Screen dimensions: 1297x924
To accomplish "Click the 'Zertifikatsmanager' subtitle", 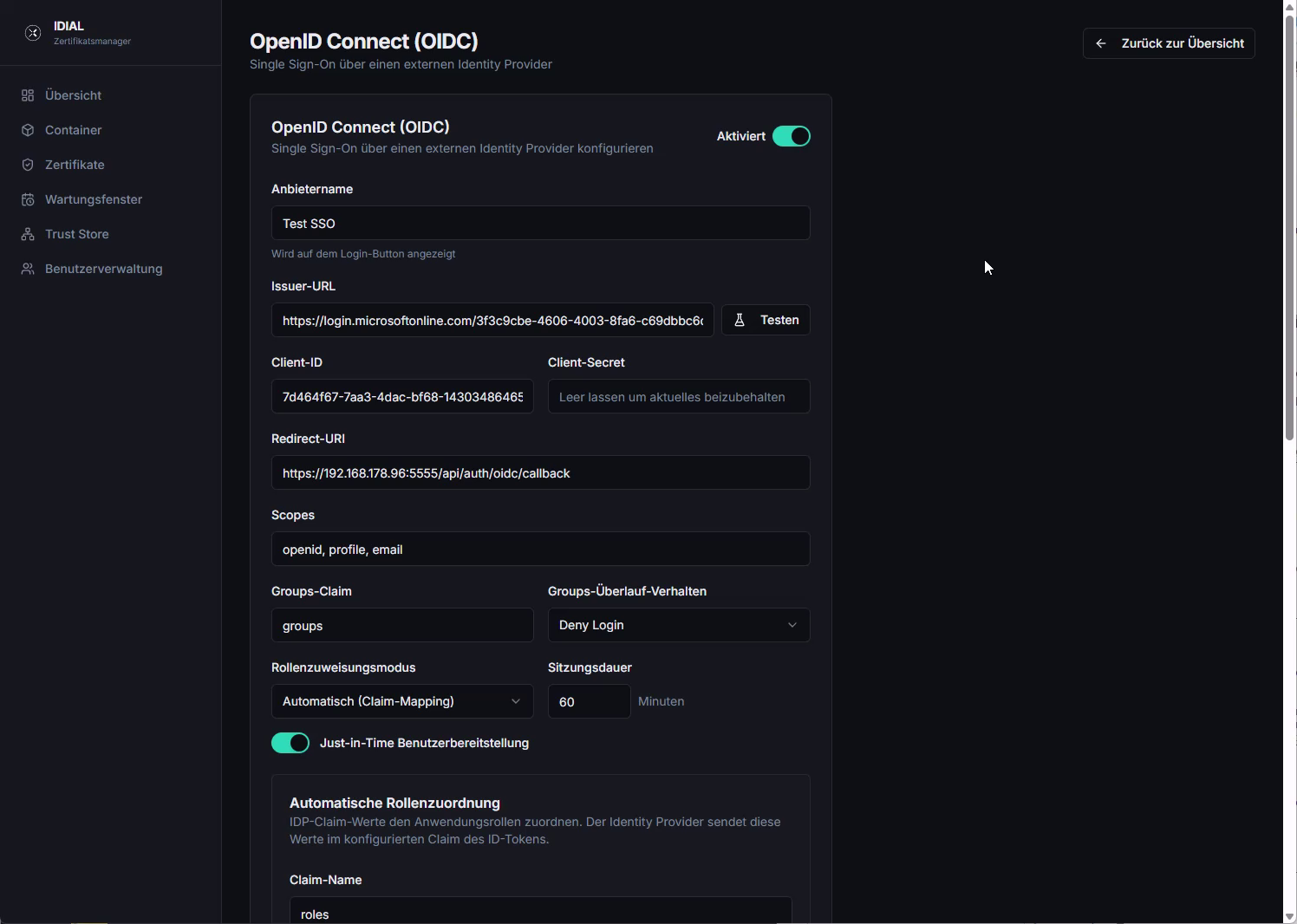I will tap(92, 41).
